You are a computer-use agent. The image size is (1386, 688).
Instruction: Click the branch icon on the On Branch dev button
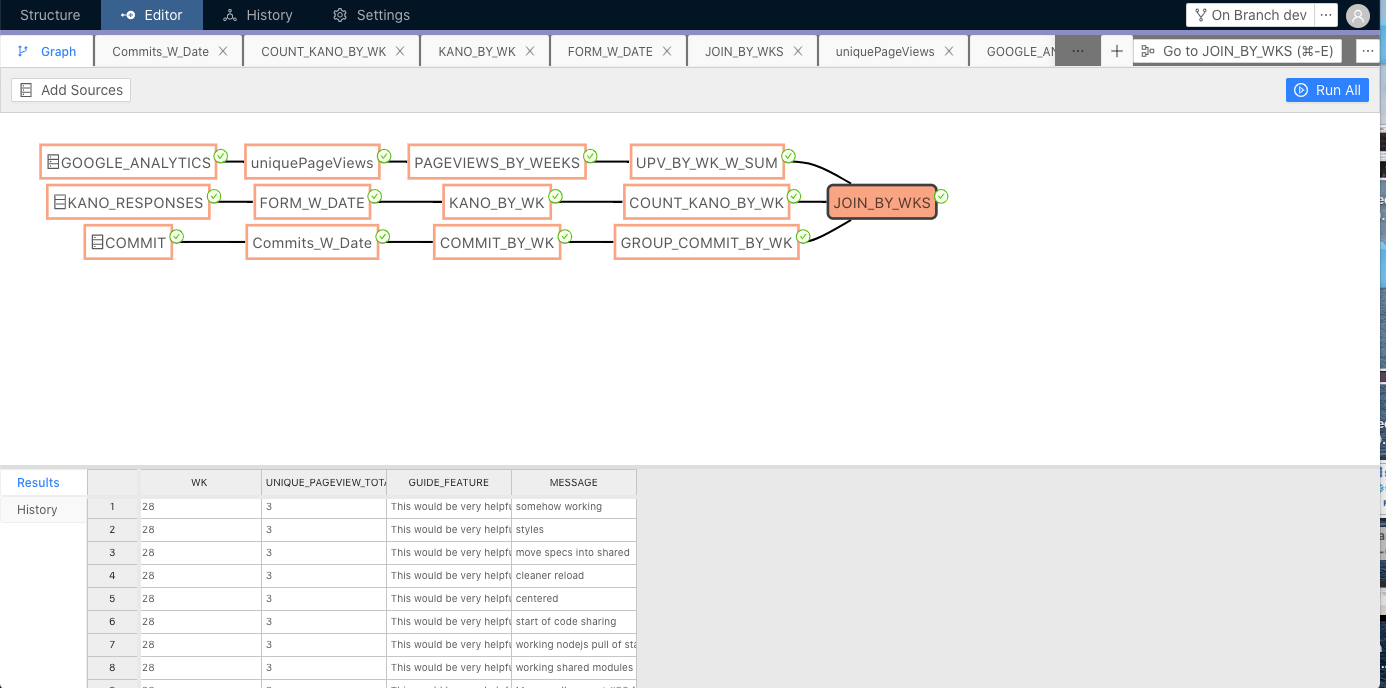(1201, 15)
